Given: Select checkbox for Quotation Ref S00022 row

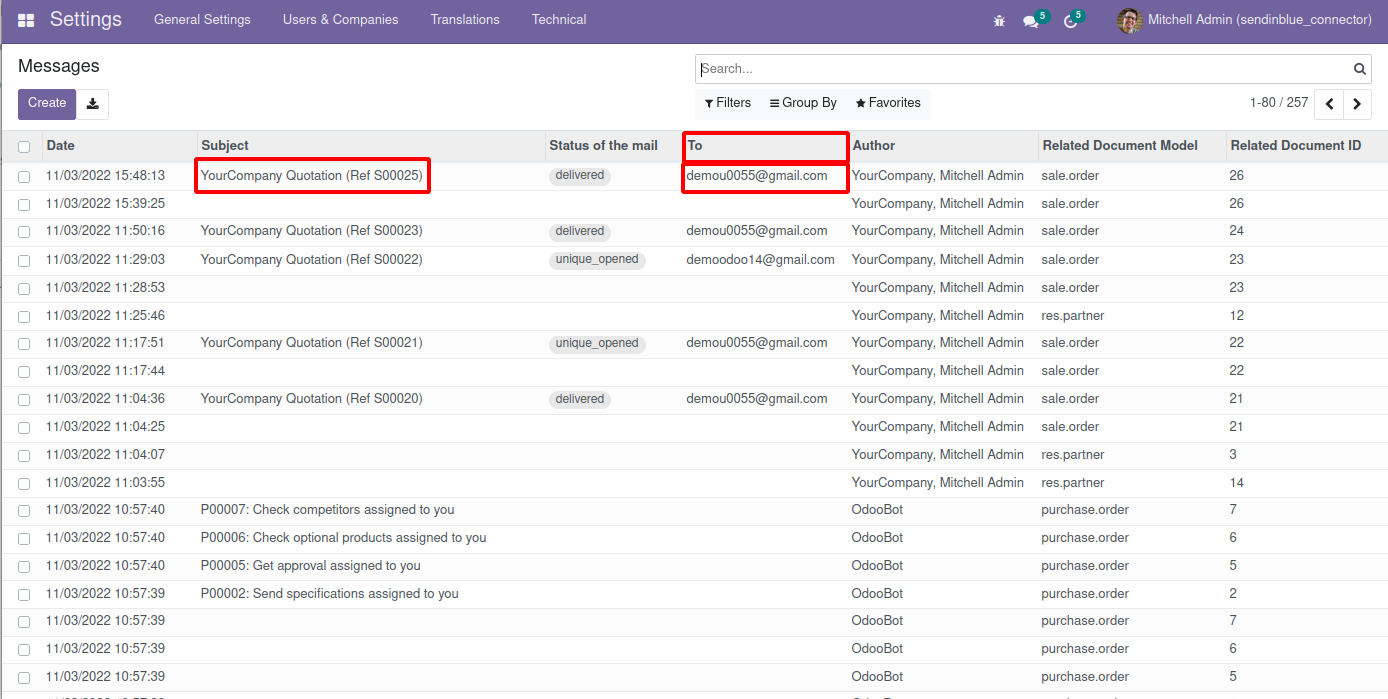Looking at the screenshot, I should point(24,261).
